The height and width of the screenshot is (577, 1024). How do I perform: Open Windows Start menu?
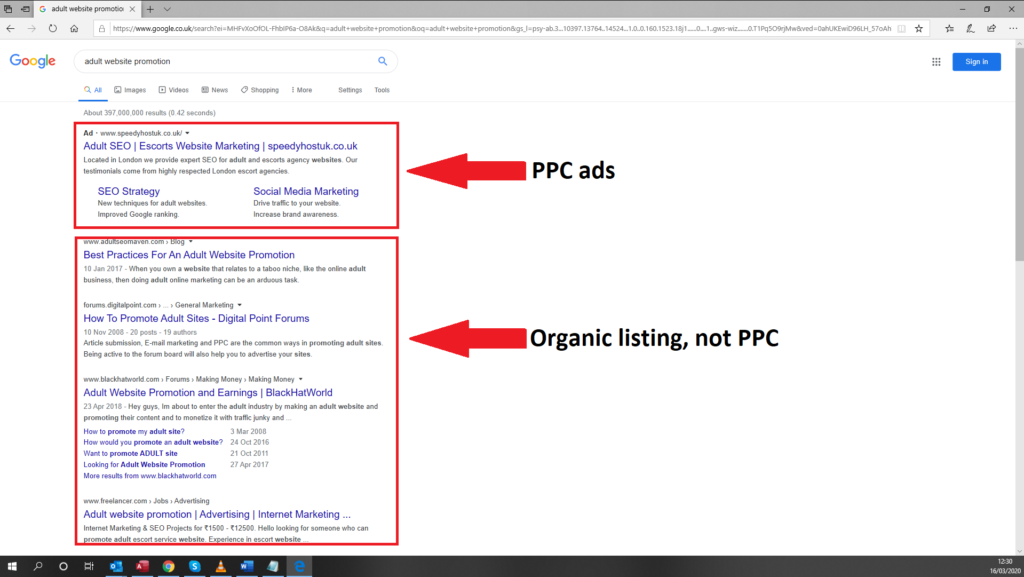[12, 566]
